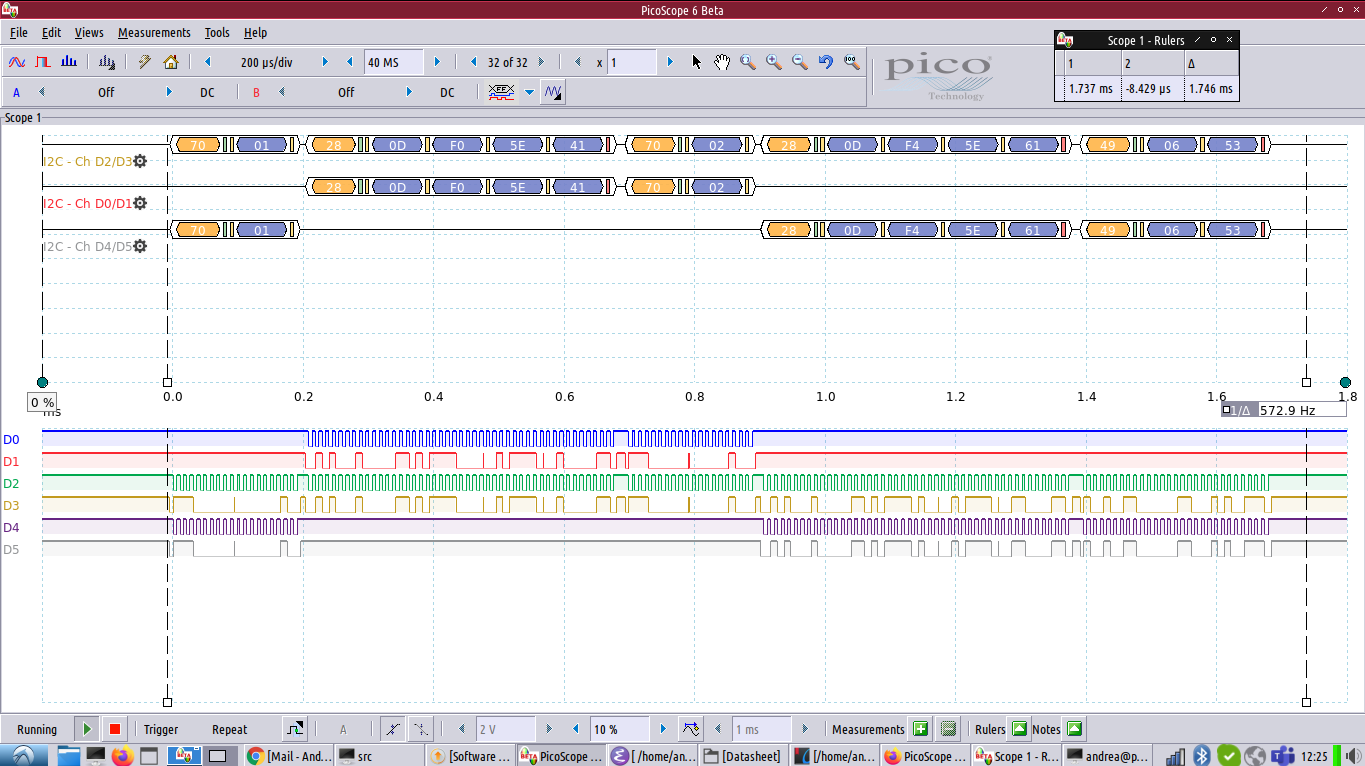The width and height of the screenshot is (1365, 766).
Task: Click the persistence mode icon
Action: point(41,62)
